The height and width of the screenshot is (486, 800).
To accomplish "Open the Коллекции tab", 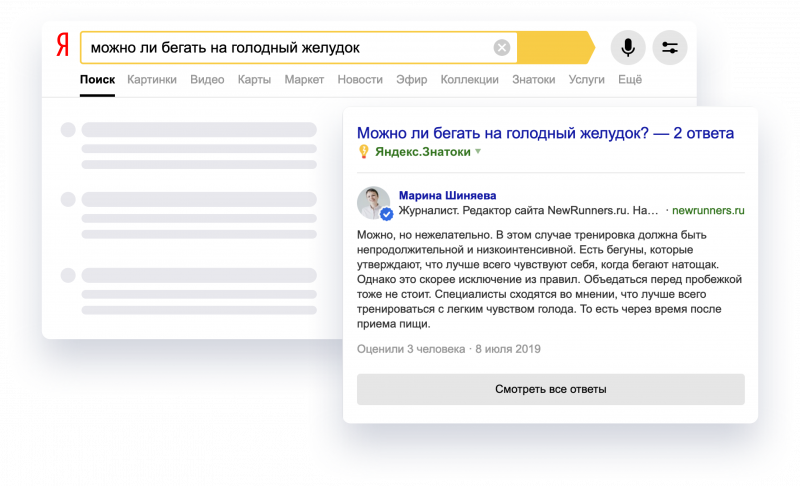I will pos(469,80).
